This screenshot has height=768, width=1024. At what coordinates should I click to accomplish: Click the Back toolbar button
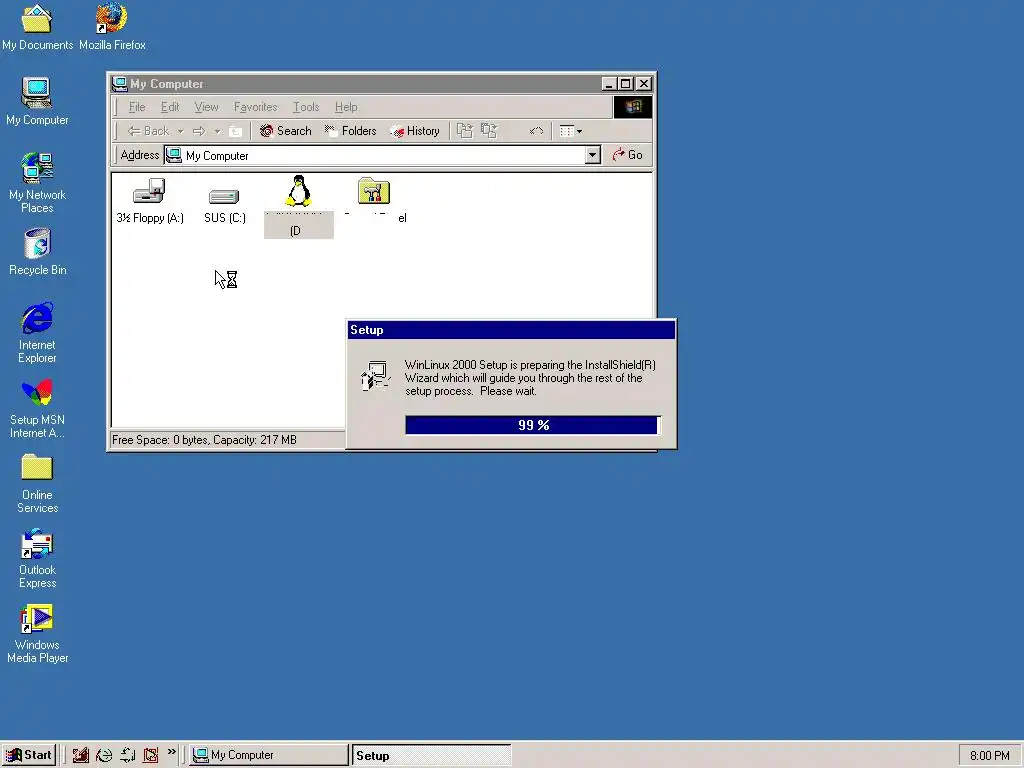click(148, 131)
